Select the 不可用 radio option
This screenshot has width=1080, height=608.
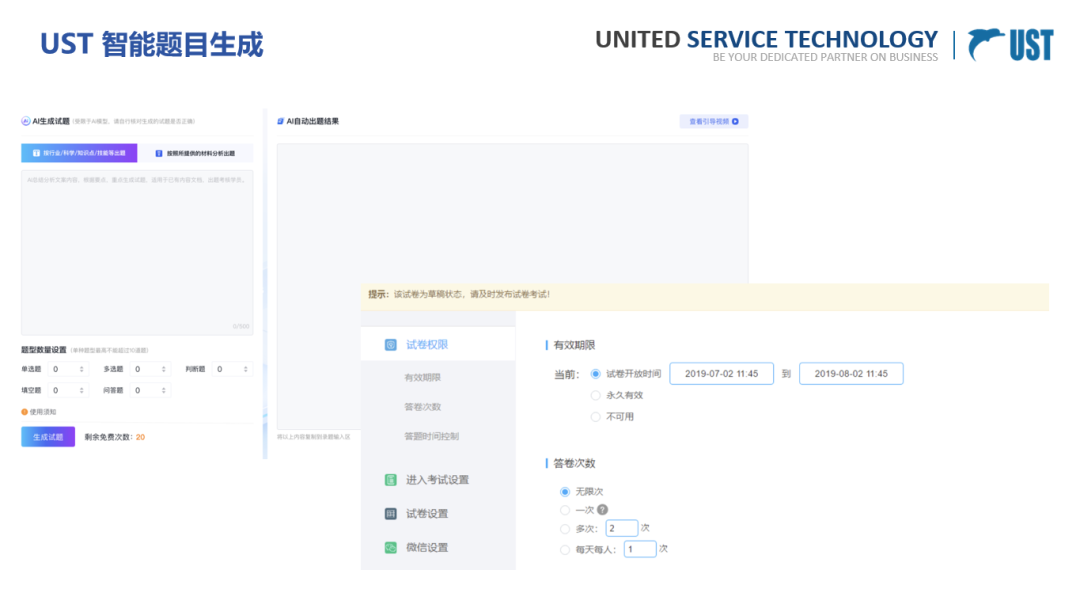(596, 417)
